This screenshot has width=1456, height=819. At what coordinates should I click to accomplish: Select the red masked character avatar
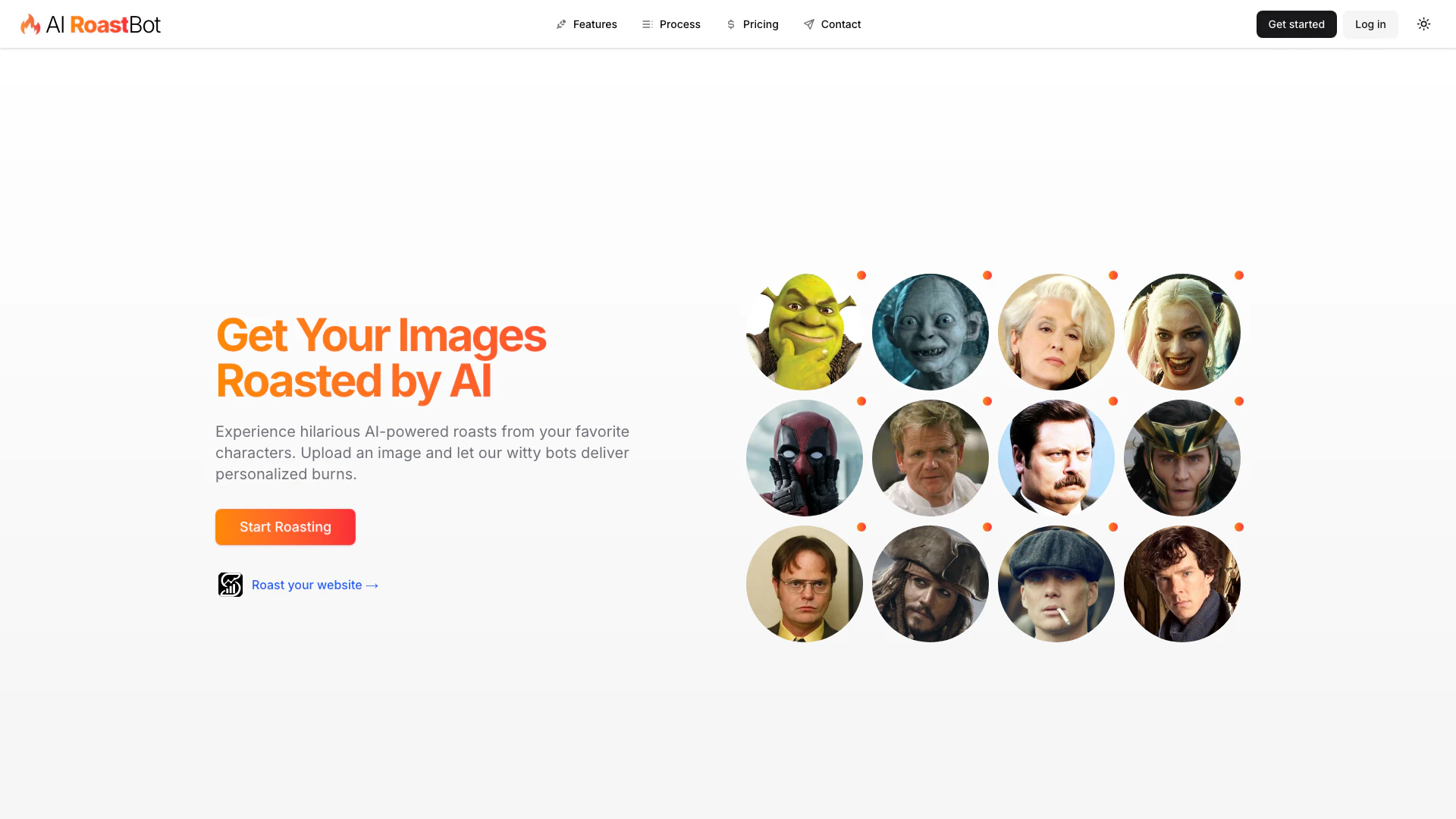805,458
